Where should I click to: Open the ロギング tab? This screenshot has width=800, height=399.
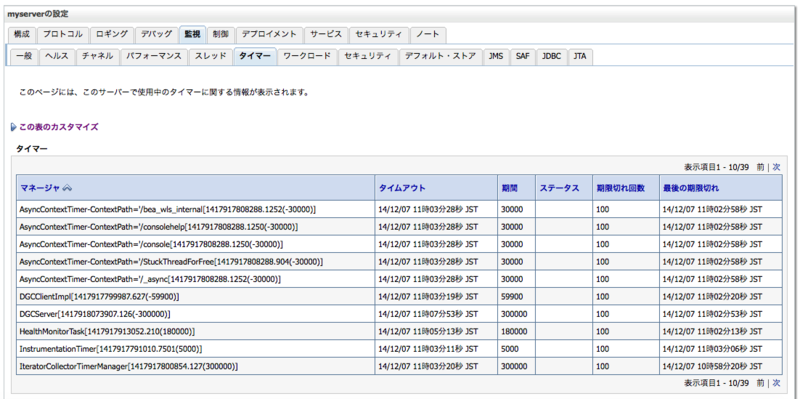112,34
